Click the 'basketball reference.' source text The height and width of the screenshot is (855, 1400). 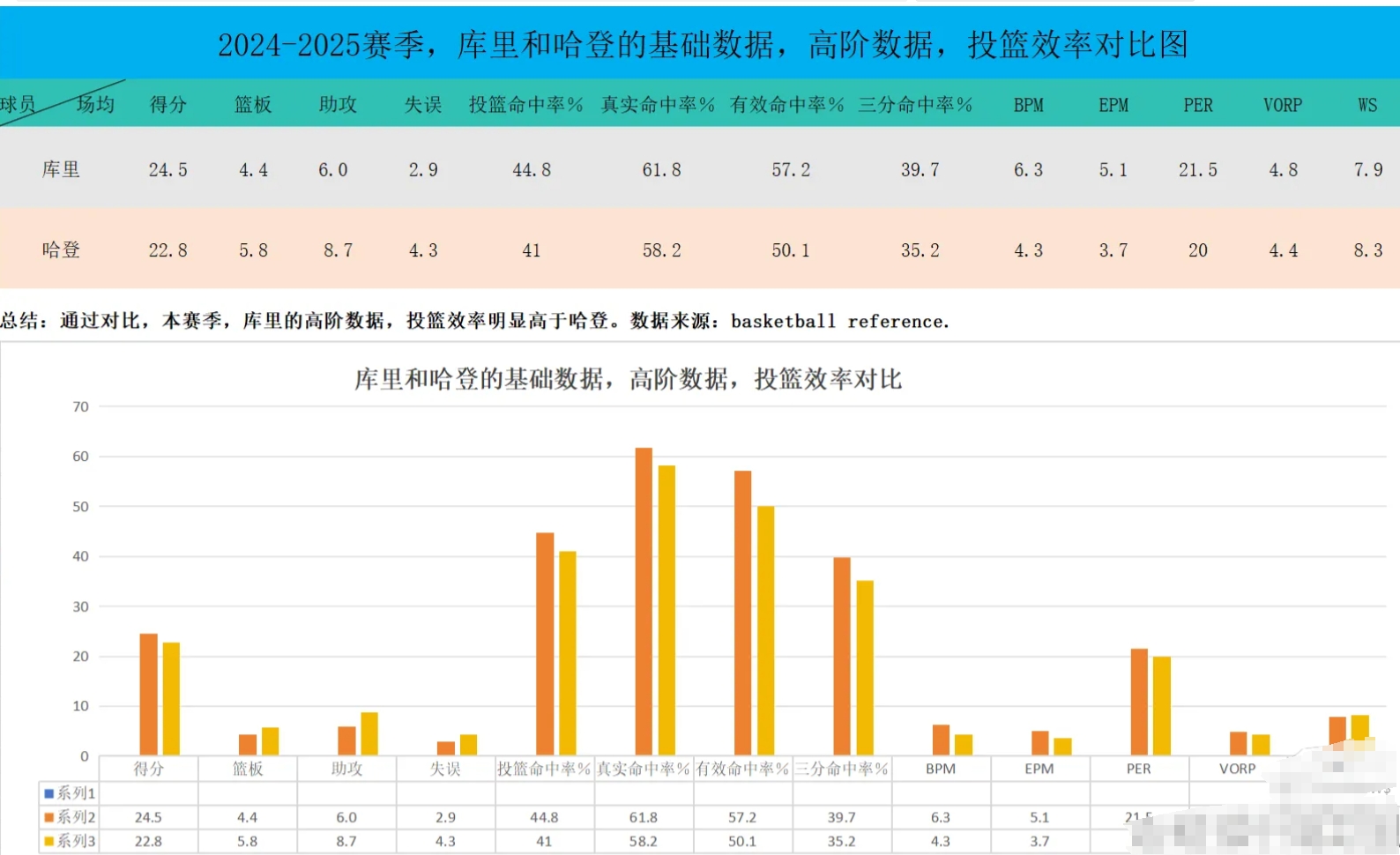(840, 321)
